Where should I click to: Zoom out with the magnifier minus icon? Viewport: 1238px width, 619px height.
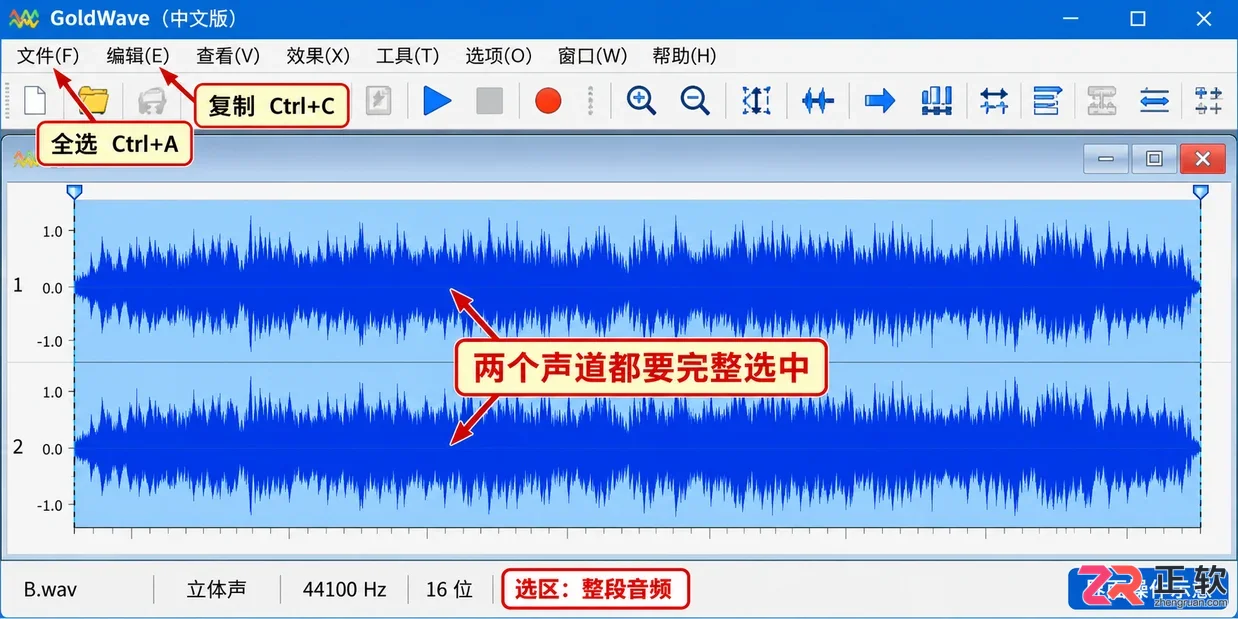click(695, 100)
